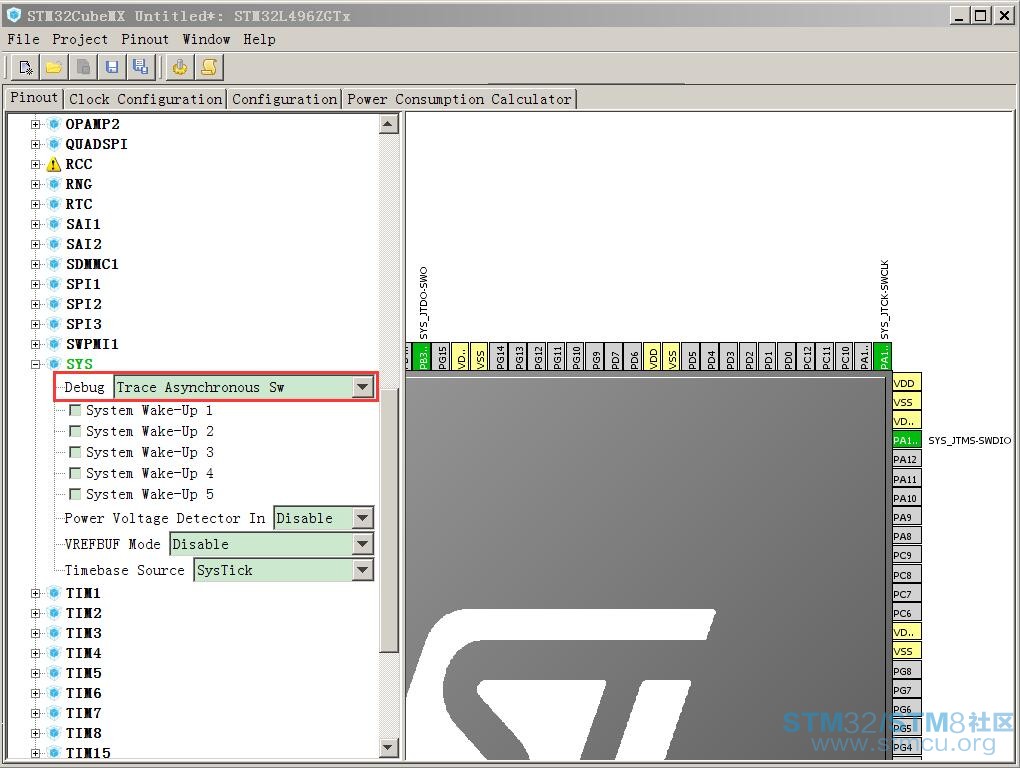The width and height of the screenshot is (1020, 768).
Task: Select the Pinout tab
Action: 34,98
